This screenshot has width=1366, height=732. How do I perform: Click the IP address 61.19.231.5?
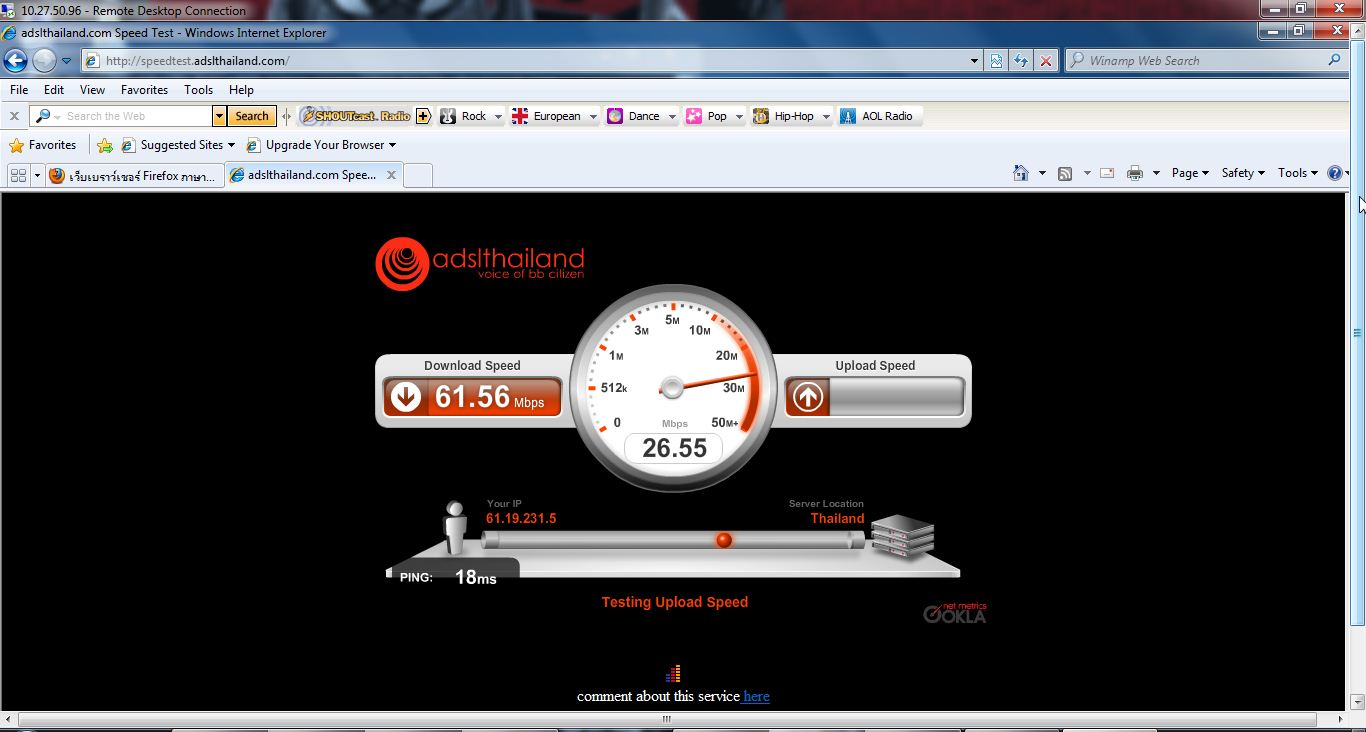[x=521, y=518]
